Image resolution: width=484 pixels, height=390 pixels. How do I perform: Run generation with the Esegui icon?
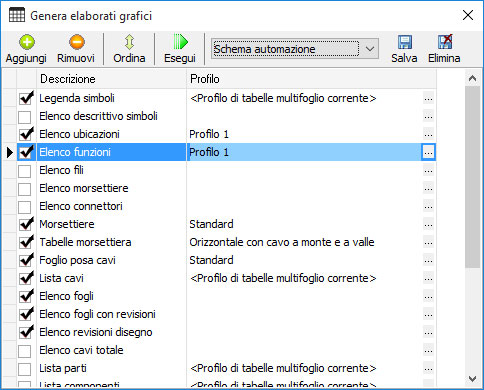point(181,42)
